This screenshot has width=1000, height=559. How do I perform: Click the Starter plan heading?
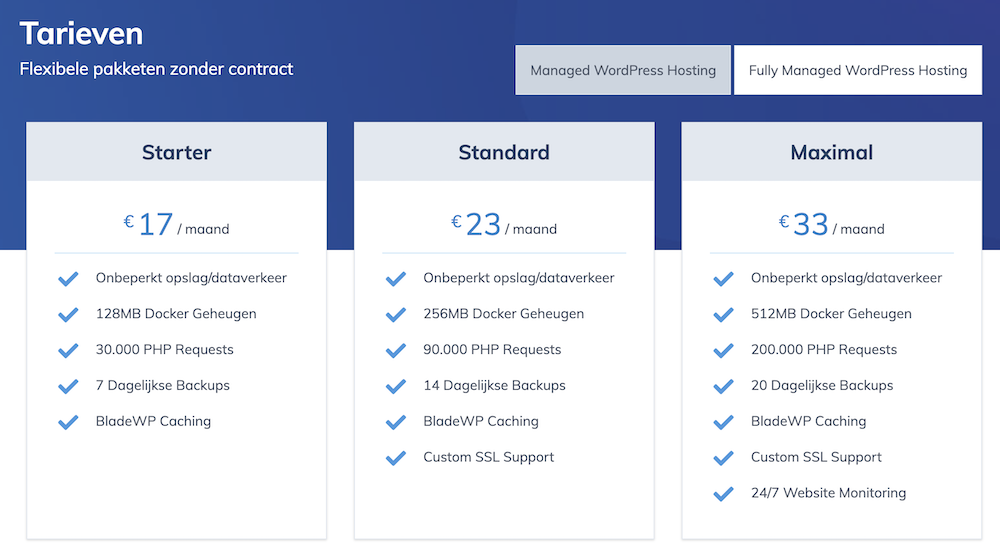176,153
